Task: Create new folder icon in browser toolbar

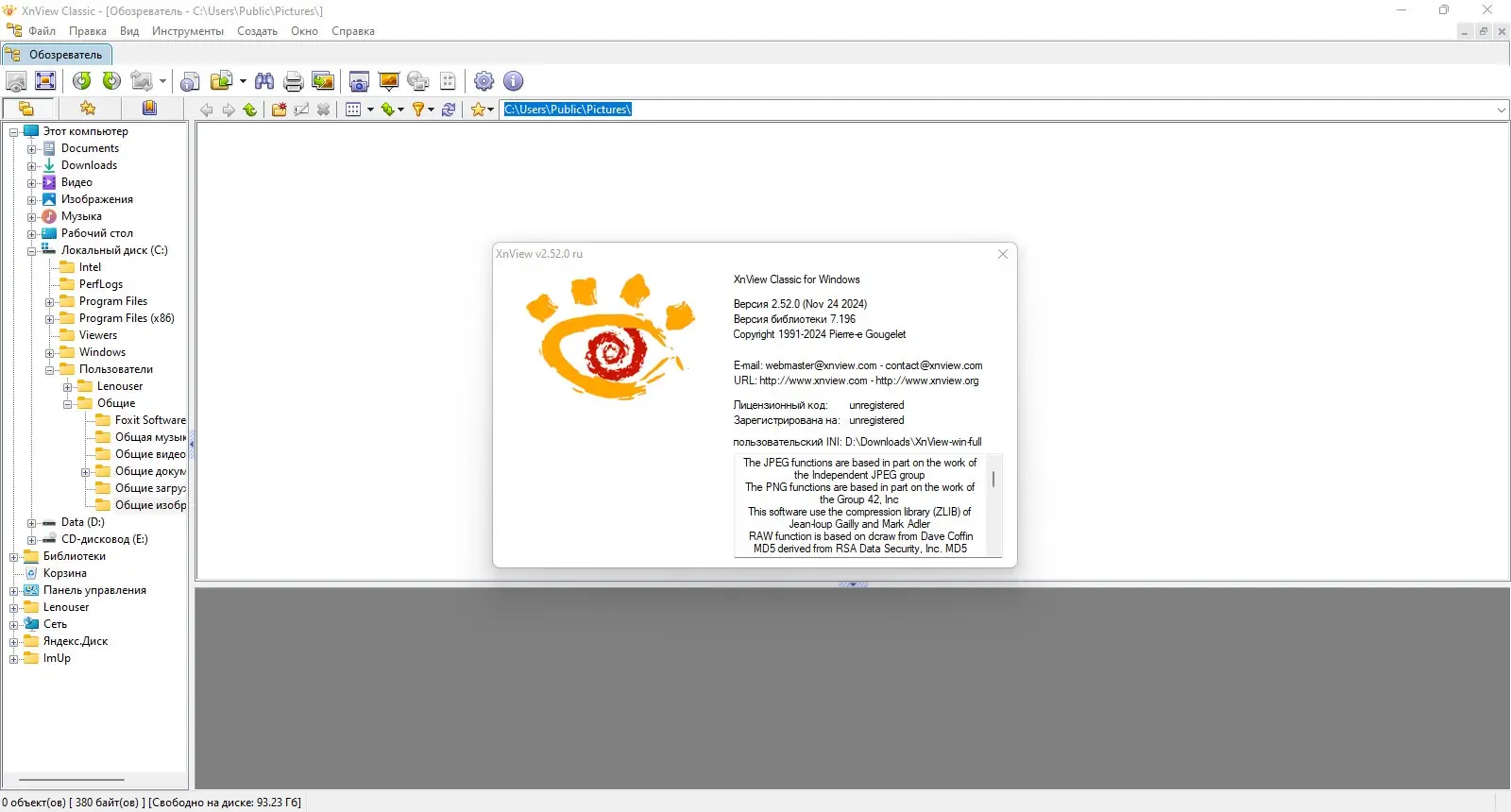Action: pos(280,110)
